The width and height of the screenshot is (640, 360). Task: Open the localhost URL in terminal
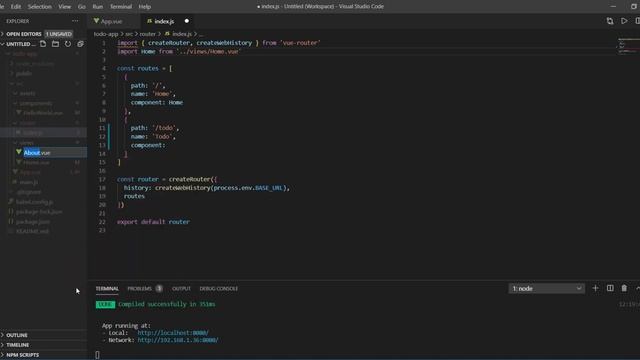point(173,333)
